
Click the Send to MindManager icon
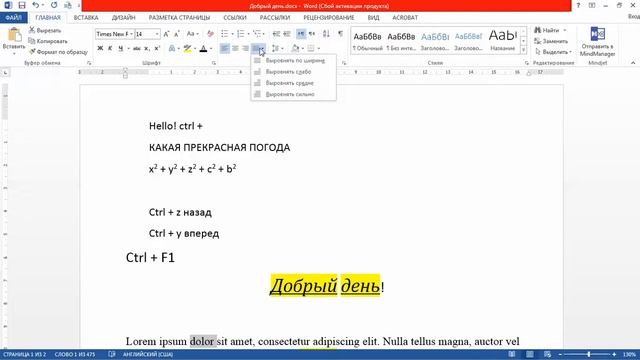click(x=598, y=34)
